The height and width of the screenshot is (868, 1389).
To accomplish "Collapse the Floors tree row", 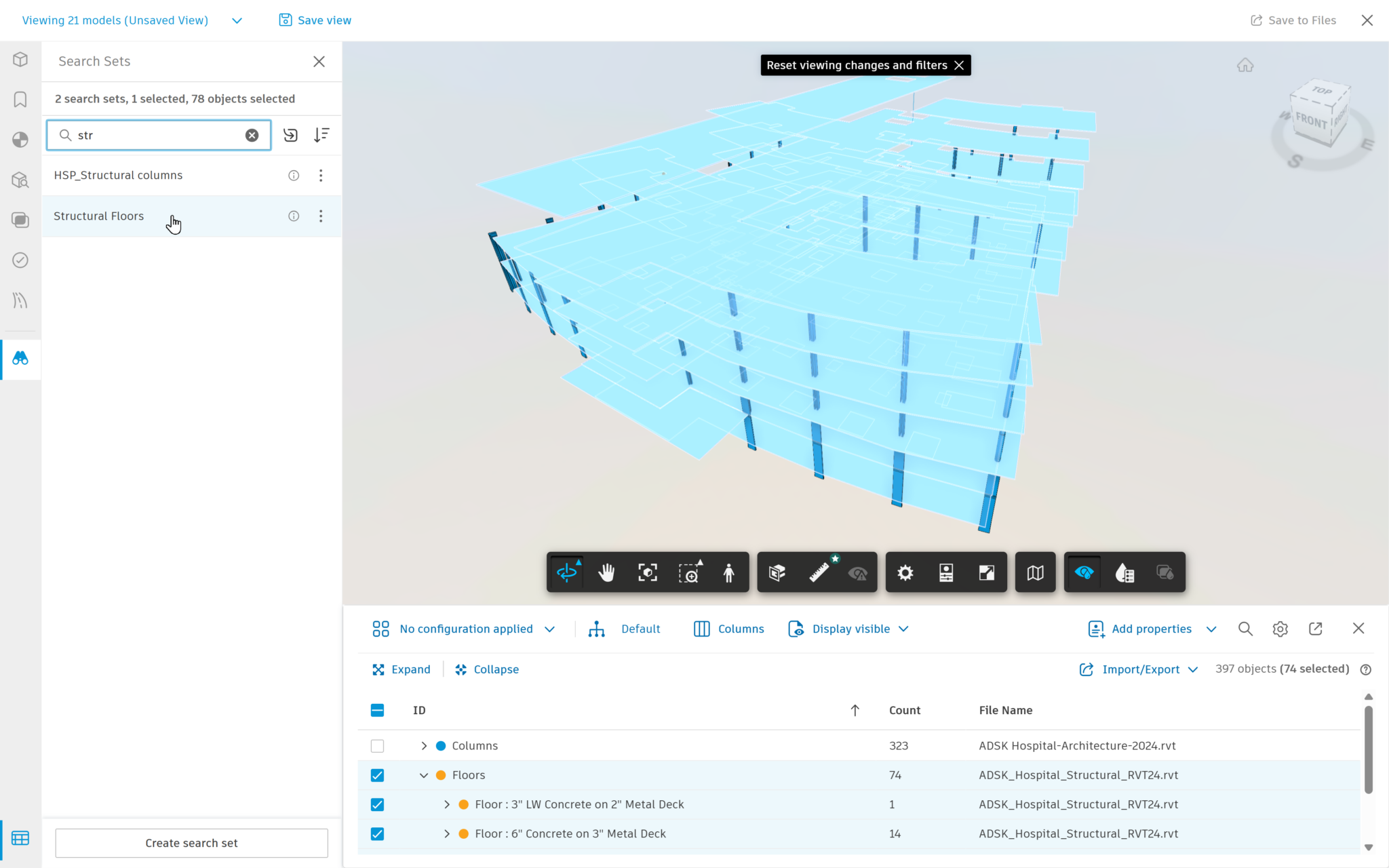I will (424, 775).
